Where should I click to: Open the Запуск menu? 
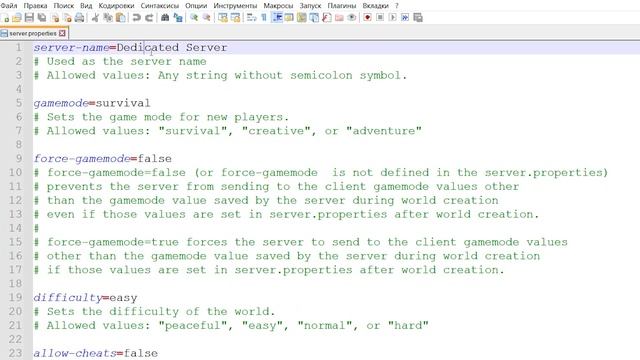(x=310, y=6)
